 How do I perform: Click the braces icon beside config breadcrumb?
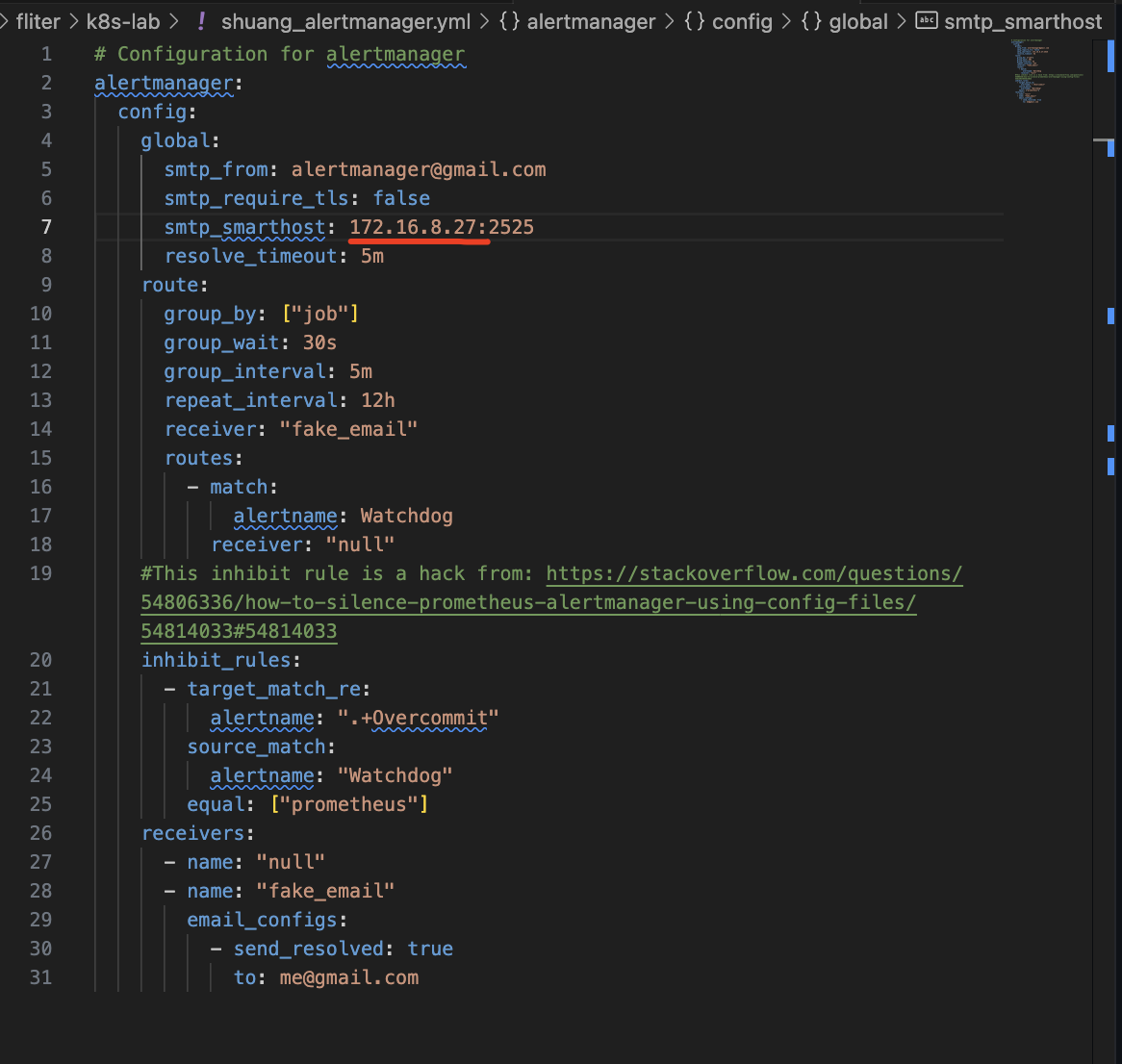pos(695,21)
